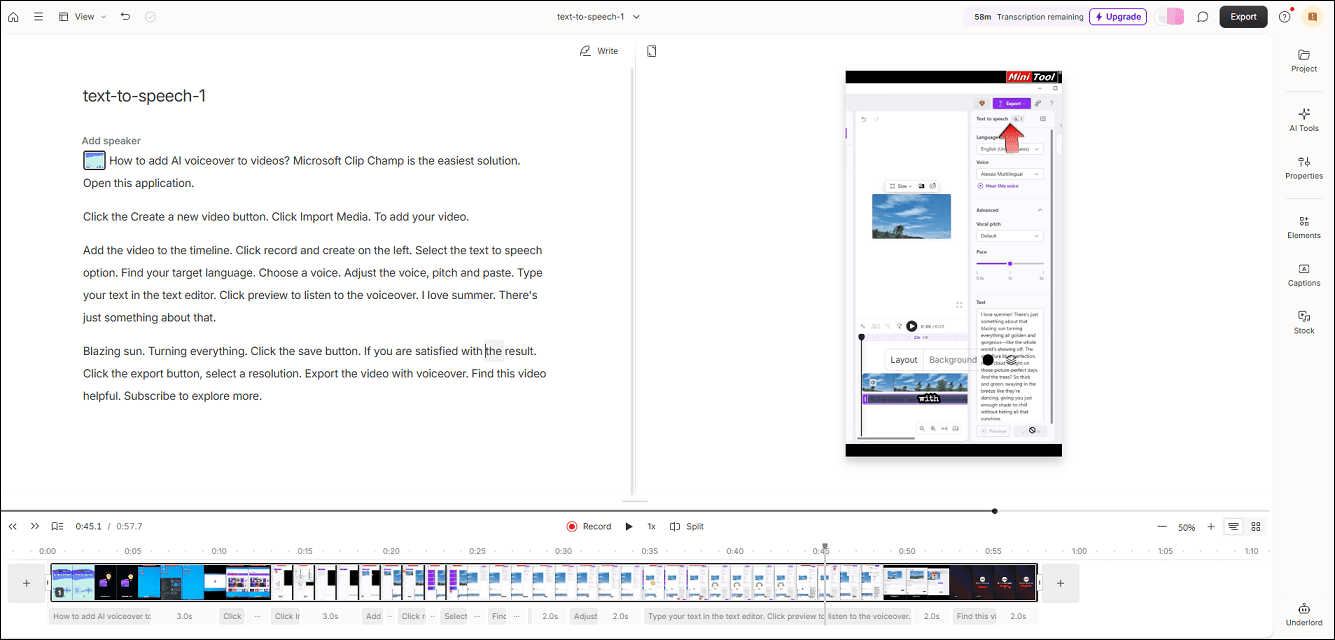Switch to storyboard grid view
The width and height of the screenshot is (1335, 640).
(1256, 526)
